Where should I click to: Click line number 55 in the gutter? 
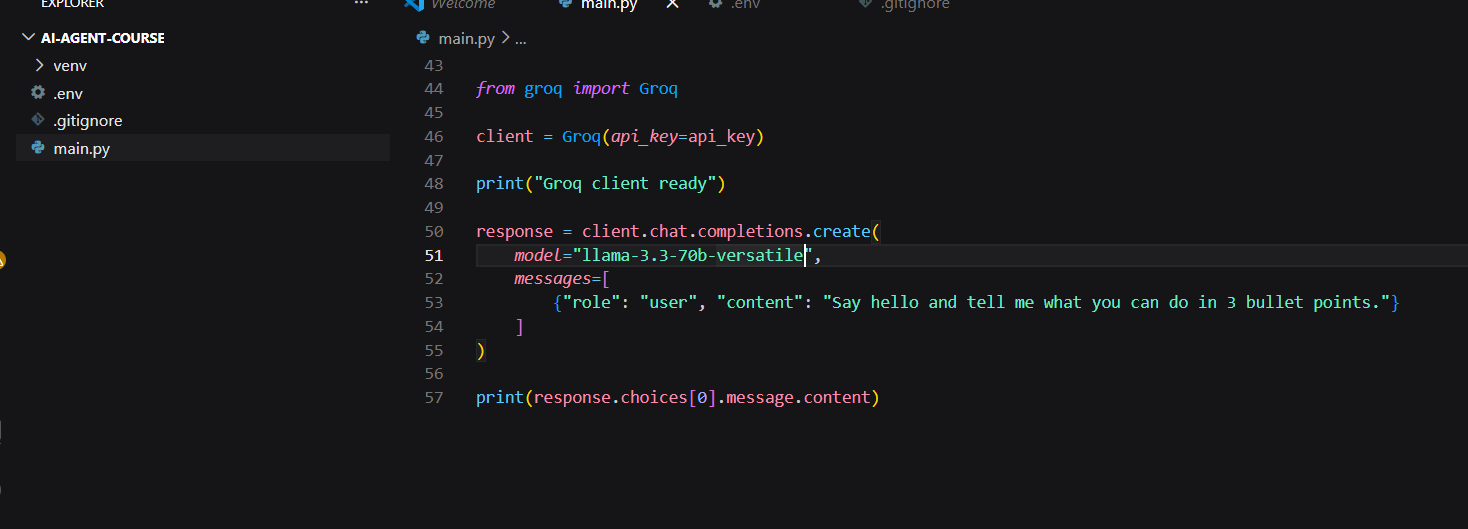pyautogui.click(x=433, y=350)
